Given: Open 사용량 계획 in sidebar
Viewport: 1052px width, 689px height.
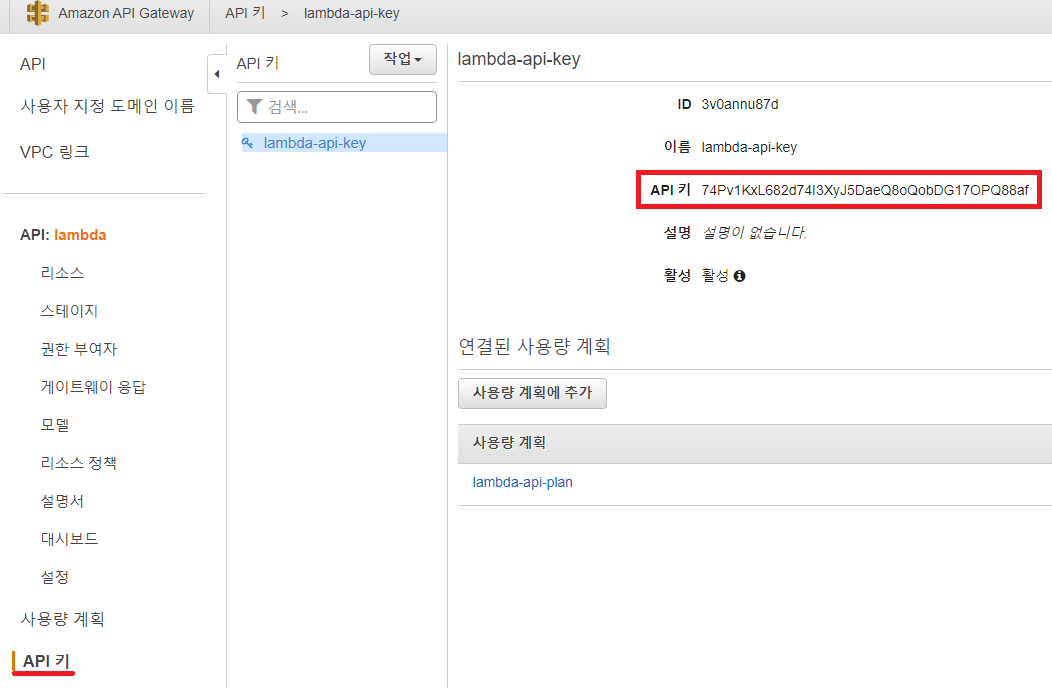Looking at the screenshot, I should coord(62,619).
